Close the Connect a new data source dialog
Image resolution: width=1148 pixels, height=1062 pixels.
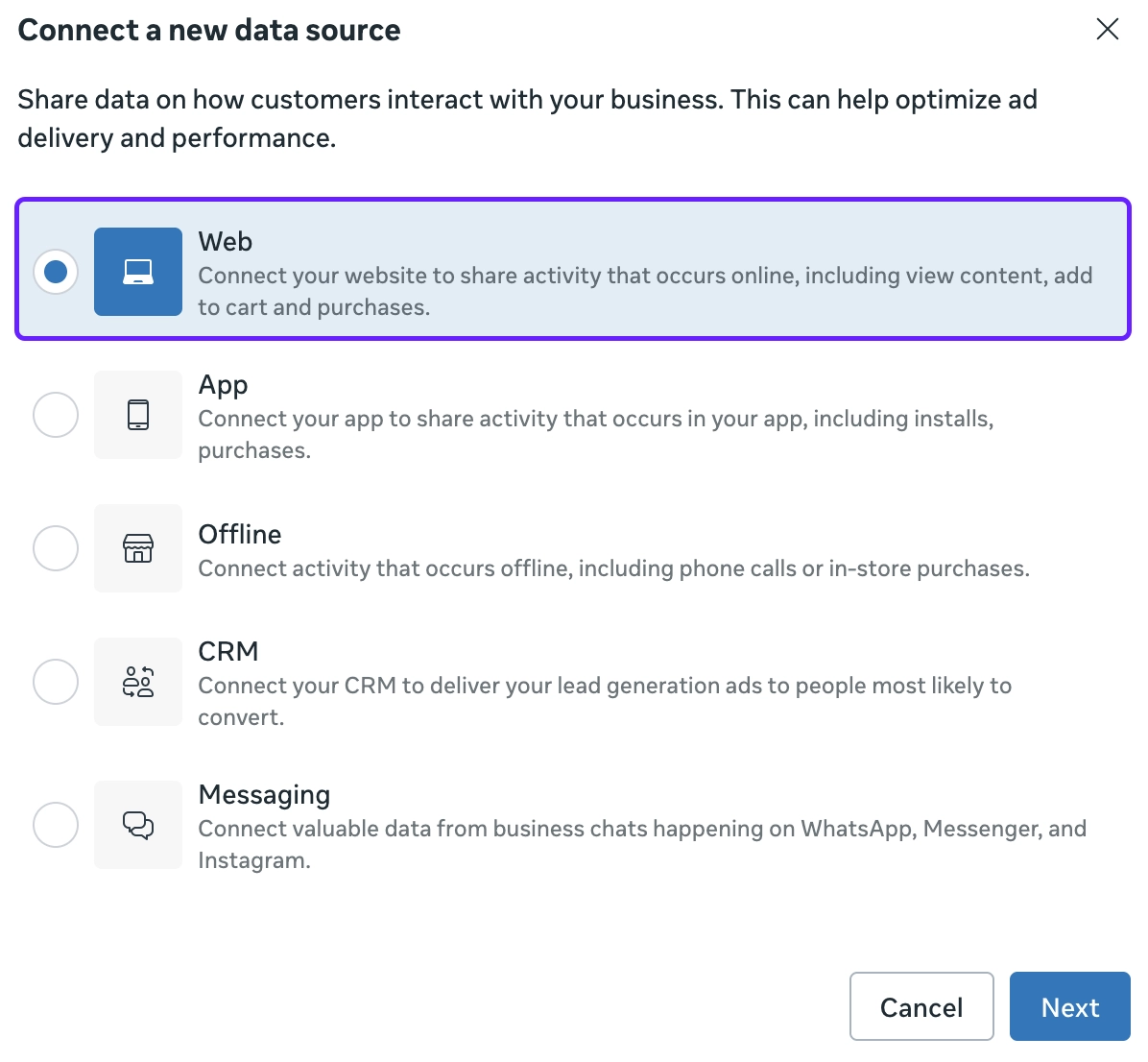(x=1107, y=29)
